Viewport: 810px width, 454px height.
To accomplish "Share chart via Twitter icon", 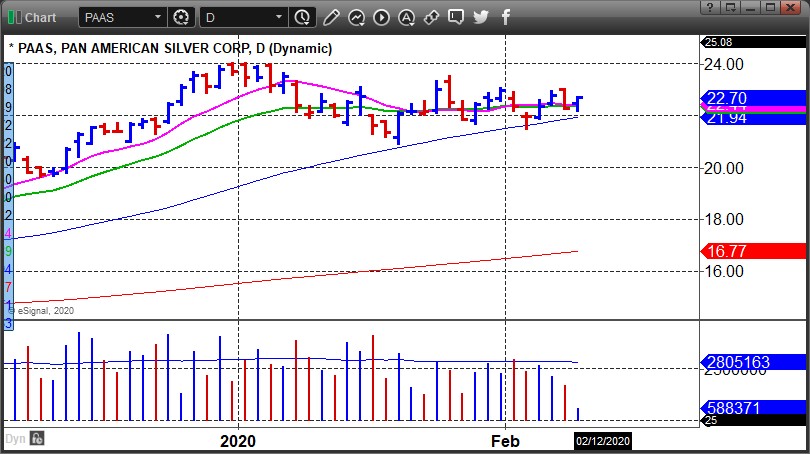I will point(481,17).
